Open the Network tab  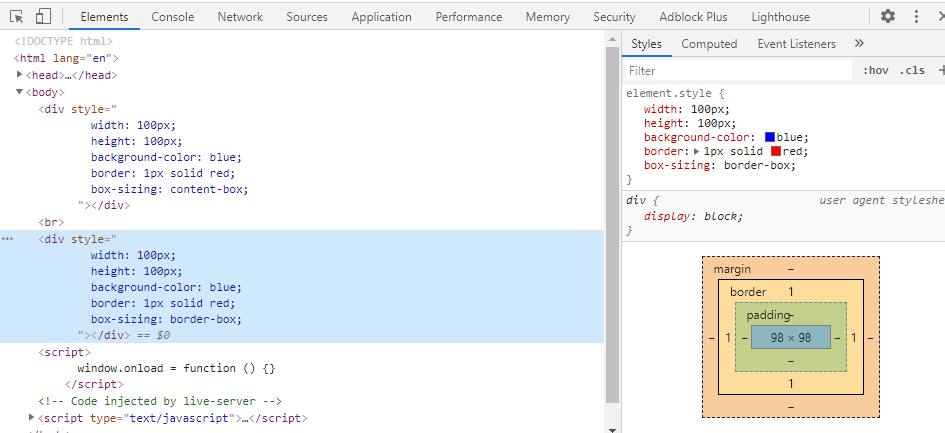[240, 17]
